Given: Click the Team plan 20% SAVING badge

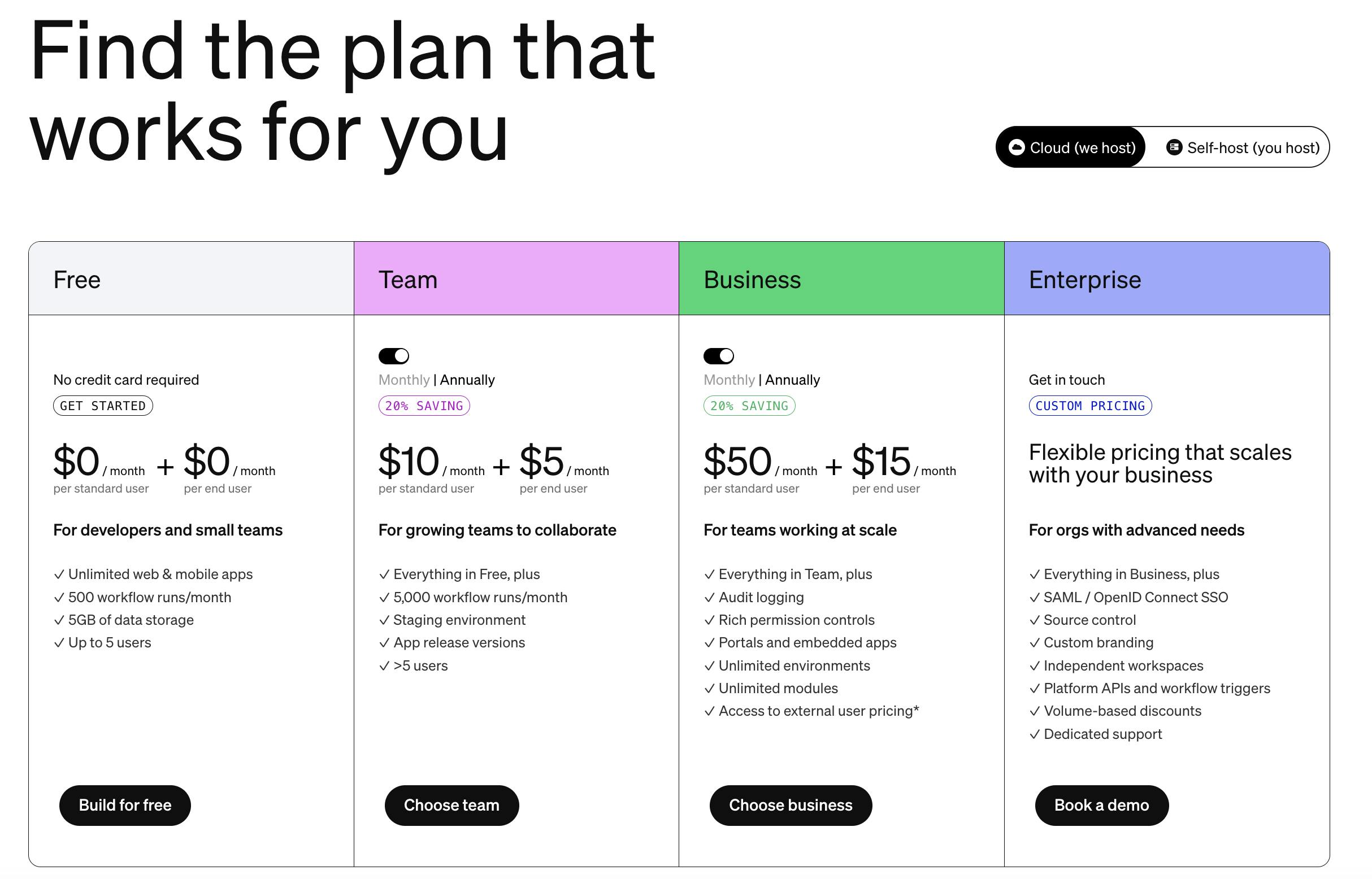Looking at the screenshot, I should click(424, 406).
